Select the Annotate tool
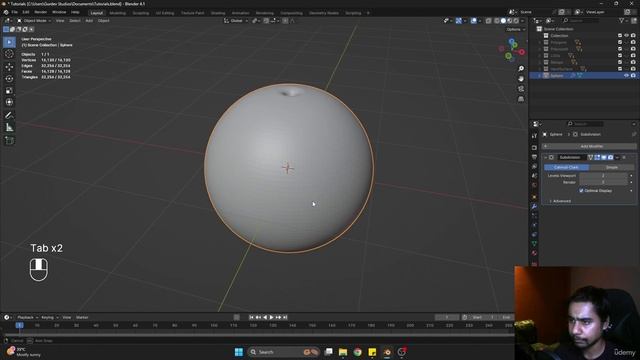Screen dimensions: 640x360 click(9, 116)
